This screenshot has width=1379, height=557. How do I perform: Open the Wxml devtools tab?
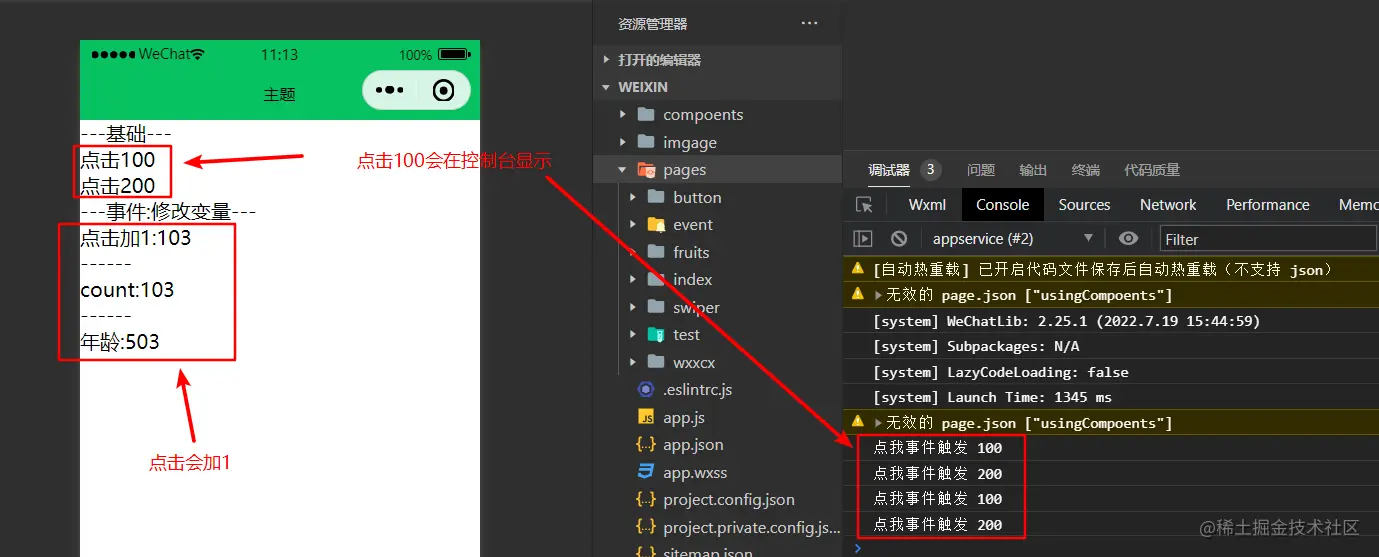click(927, 205)
